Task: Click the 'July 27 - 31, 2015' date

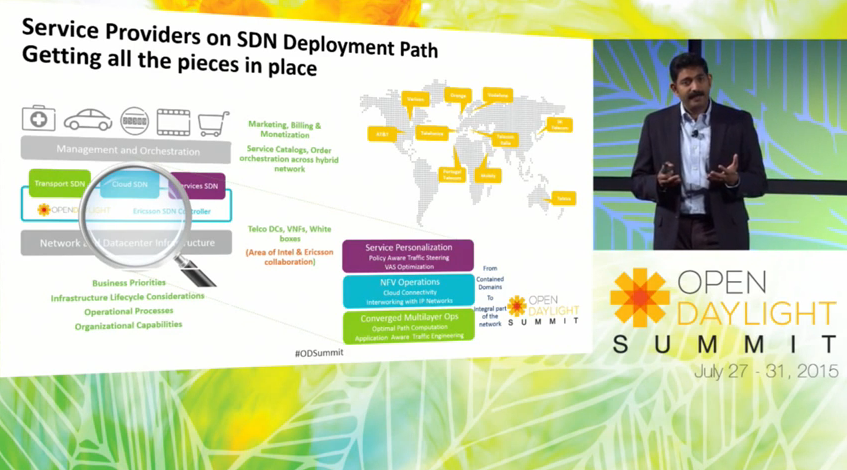Action: 766,371
